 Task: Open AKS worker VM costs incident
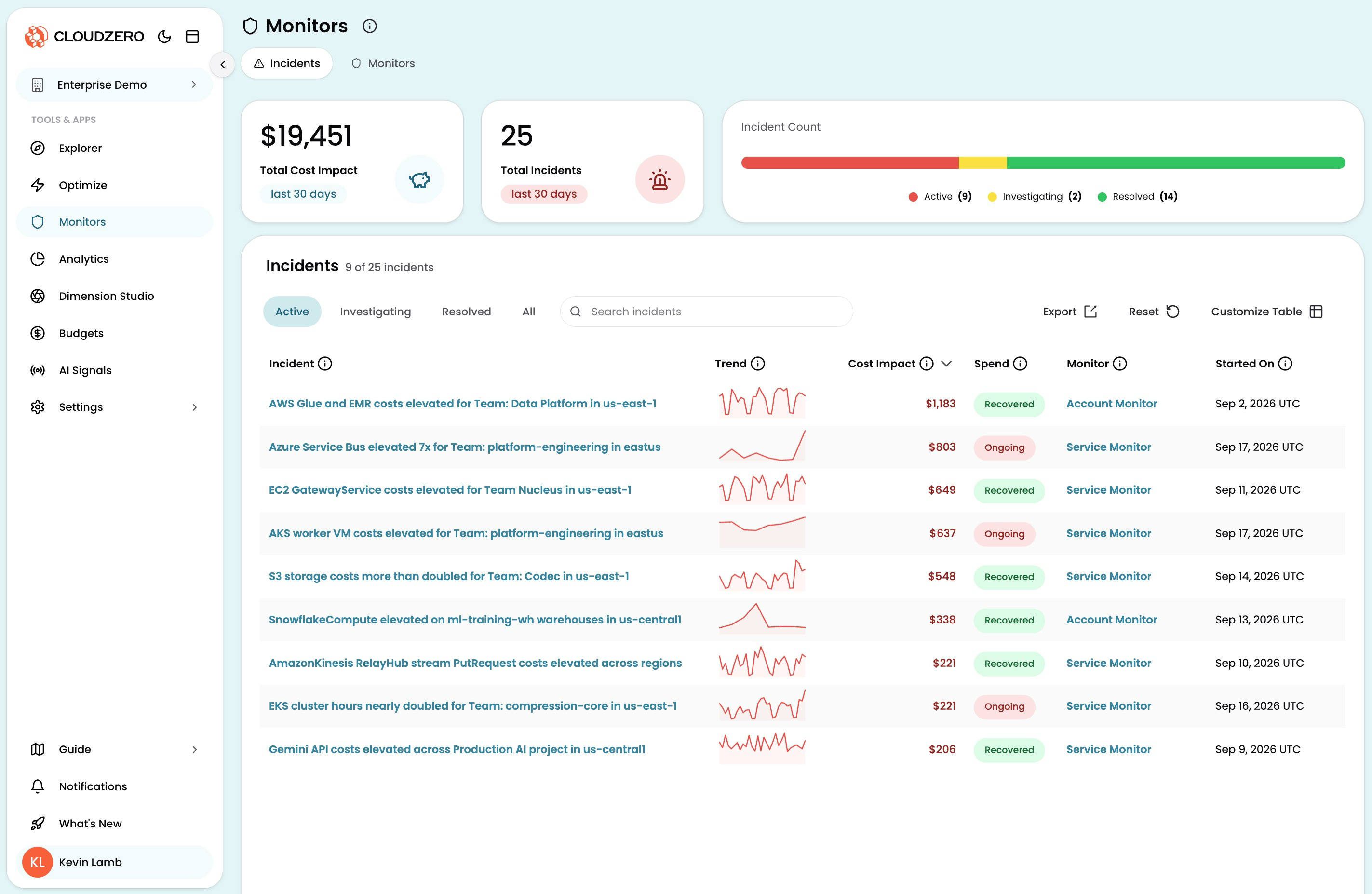[x=466, y=533]
